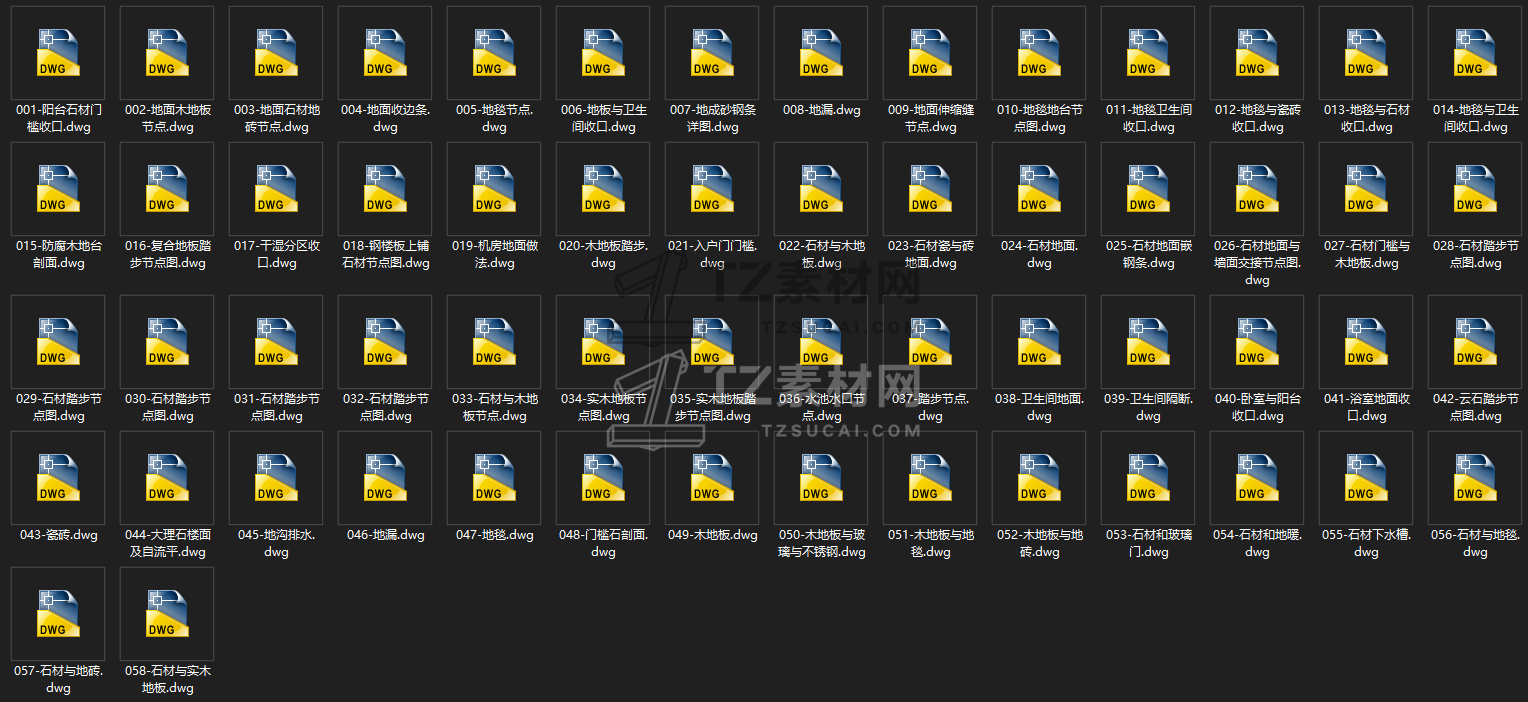The height and width of the screenshot is (702, 1528).
Task: Click the file name text 029-石材踏步节点图.dwg
Action: pos(58,407)
